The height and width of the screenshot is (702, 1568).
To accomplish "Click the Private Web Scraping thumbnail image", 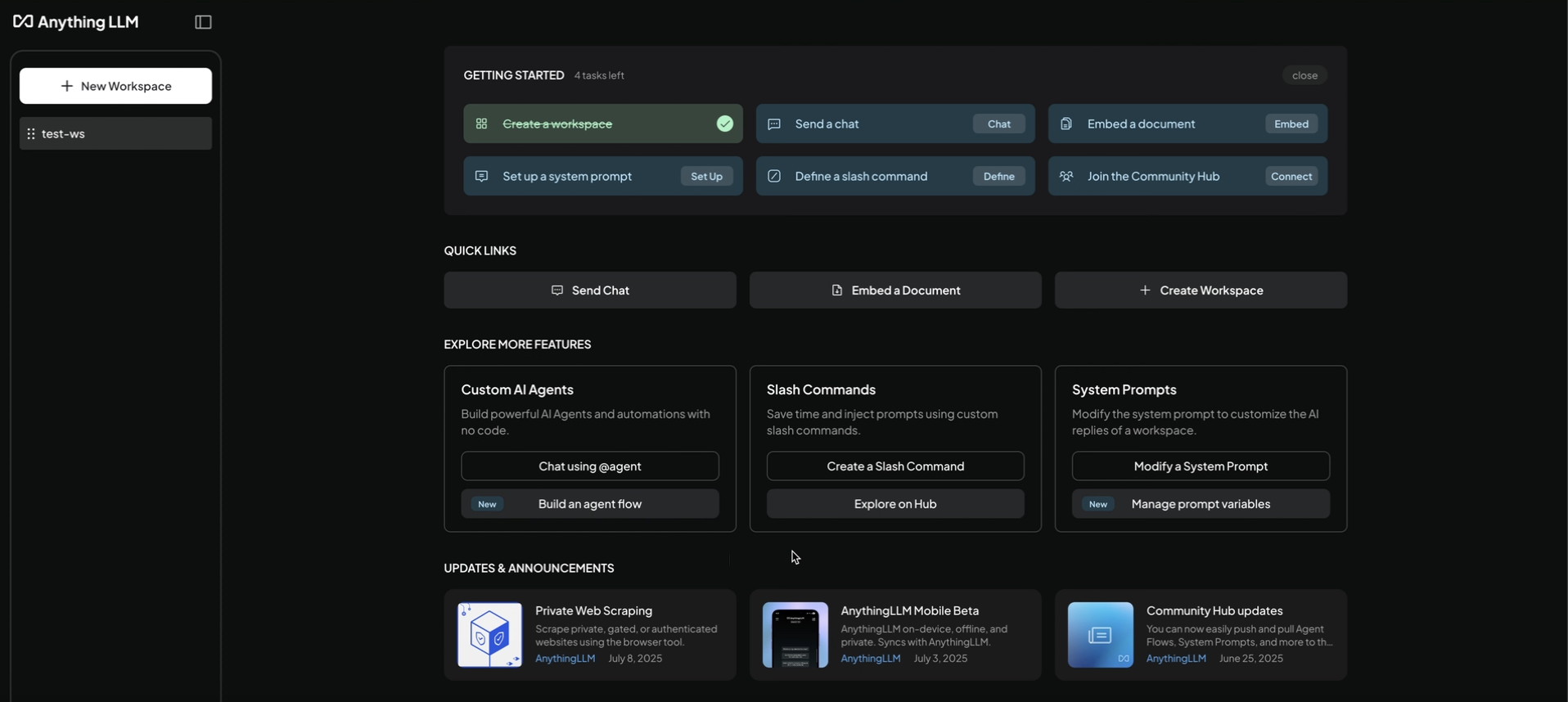I will pyautogui.click(x=489, y=635).
